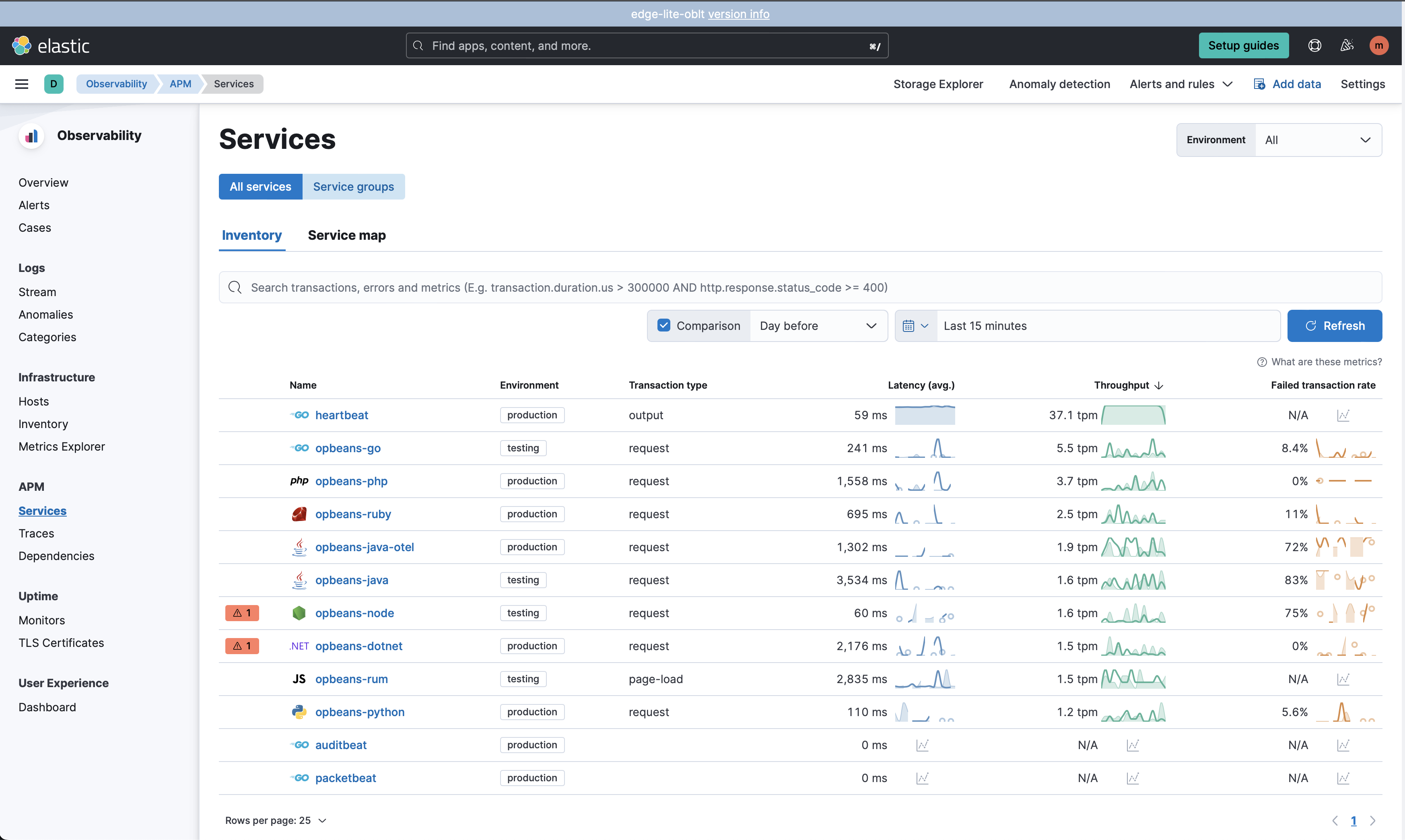Select the Node.js icon beside opbeans-node

(x=299, y=612)
